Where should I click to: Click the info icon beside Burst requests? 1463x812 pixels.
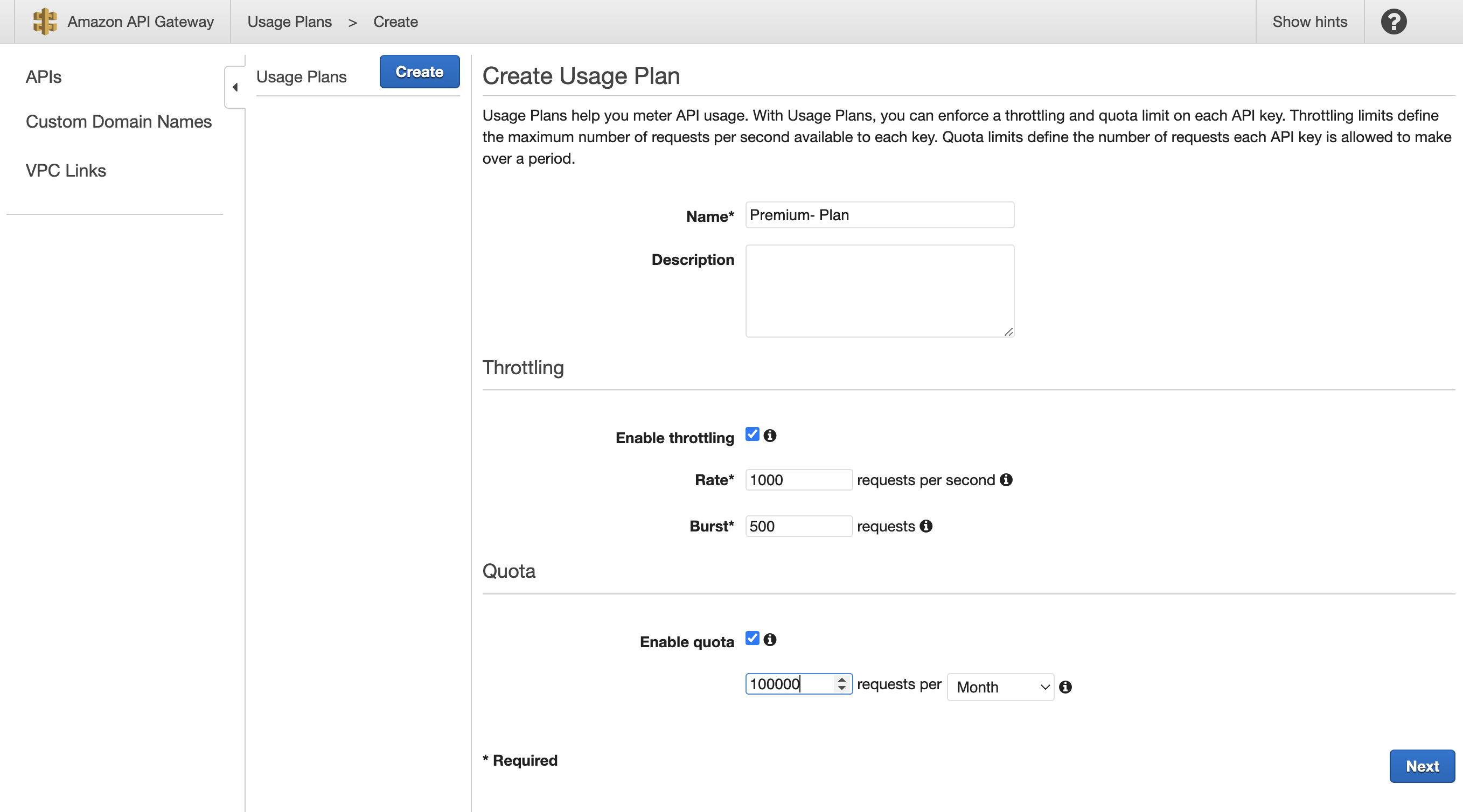[x=926, y=527]
